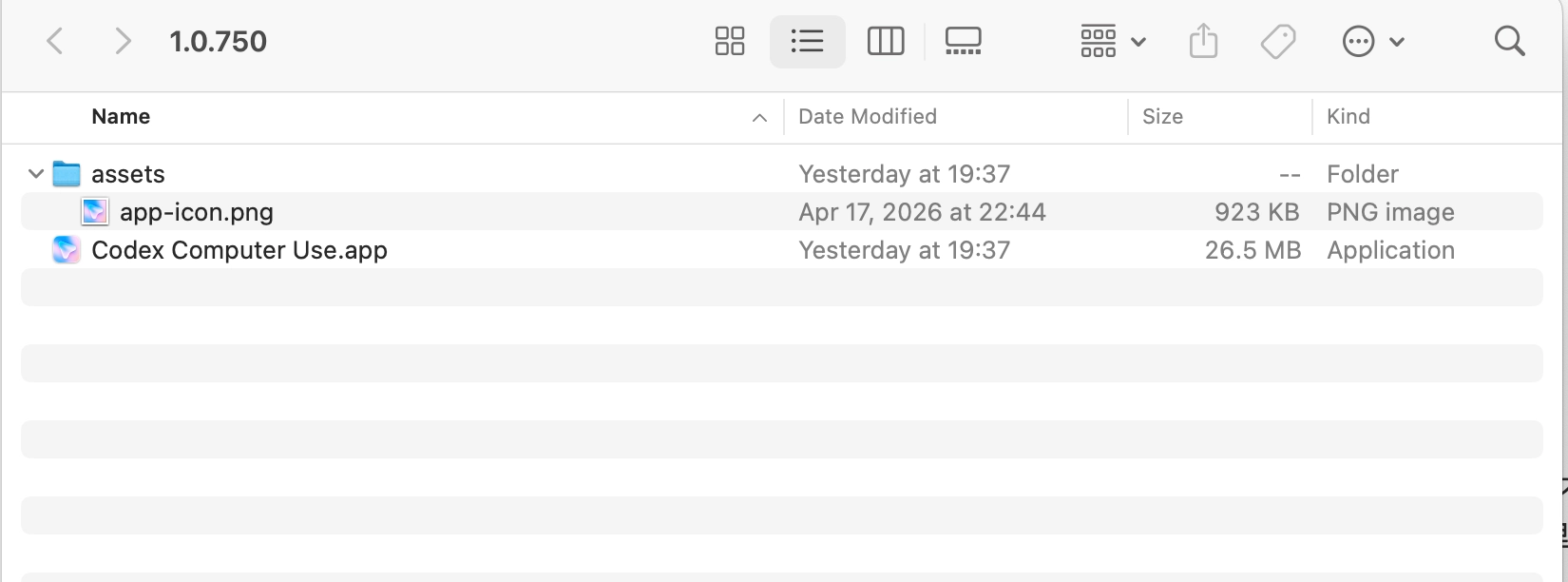The height and width of the screenshot is (582, 1568).
Task: Sort by the Size column header
Action: pos(1162,116)
